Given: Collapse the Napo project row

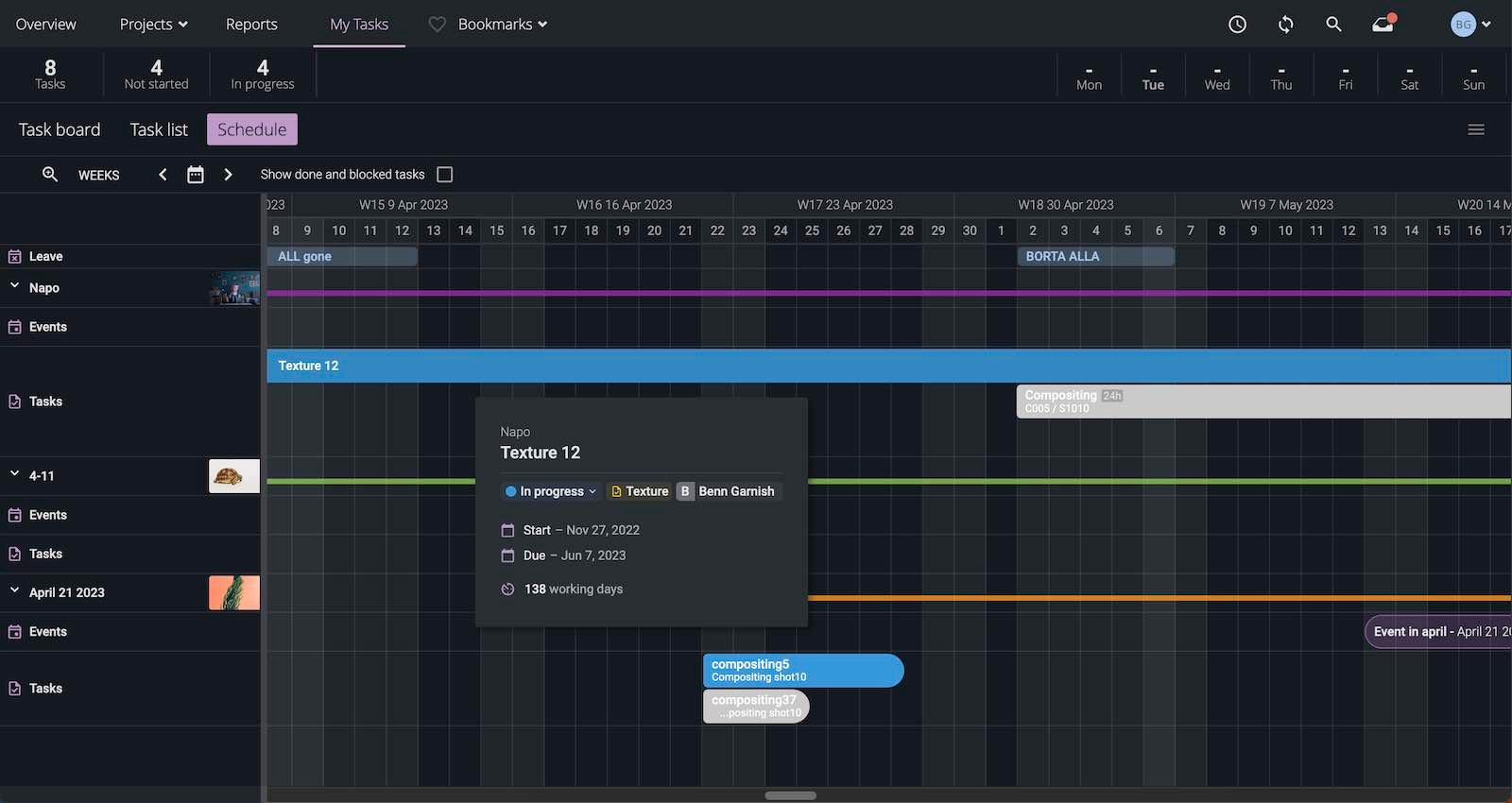Looking at the screenshot, I should tap(15, 286).
